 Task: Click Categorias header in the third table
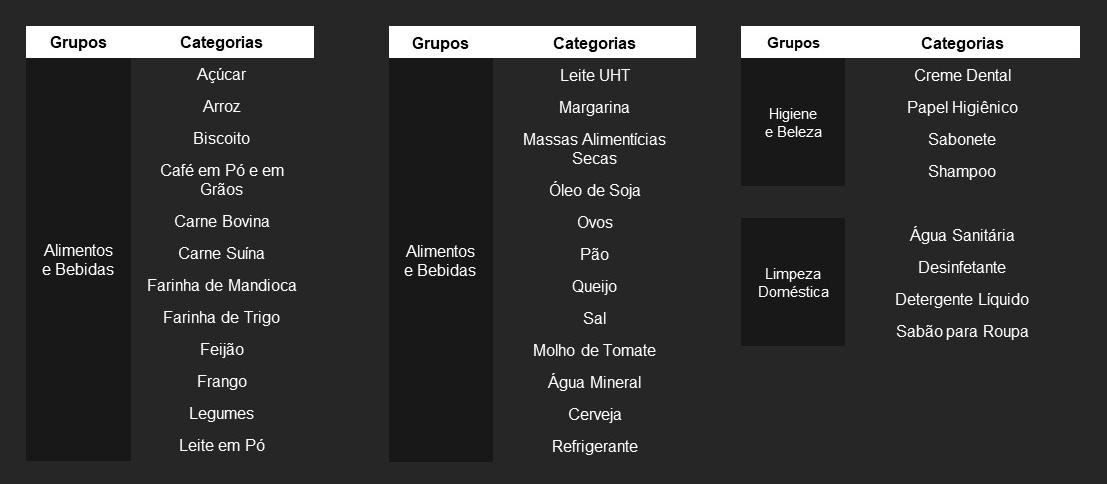point(962,43)
